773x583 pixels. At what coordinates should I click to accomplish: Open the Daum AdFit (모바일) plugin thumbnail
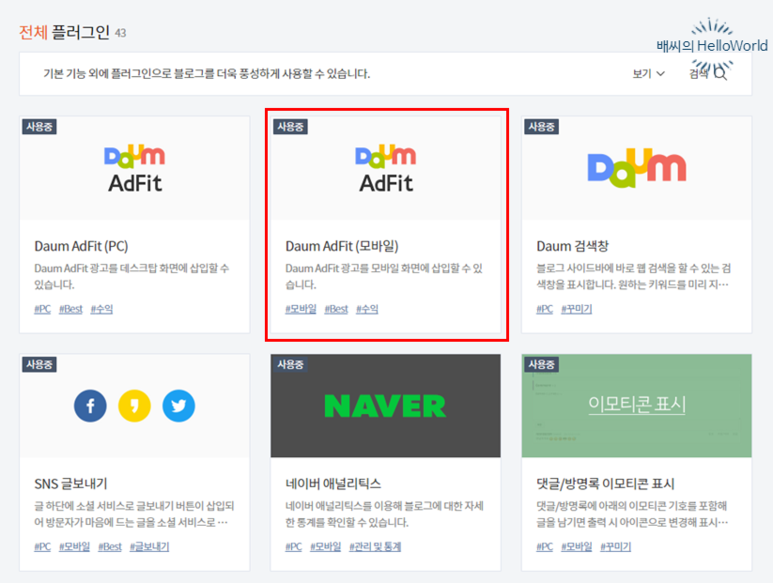click(386, 169)
